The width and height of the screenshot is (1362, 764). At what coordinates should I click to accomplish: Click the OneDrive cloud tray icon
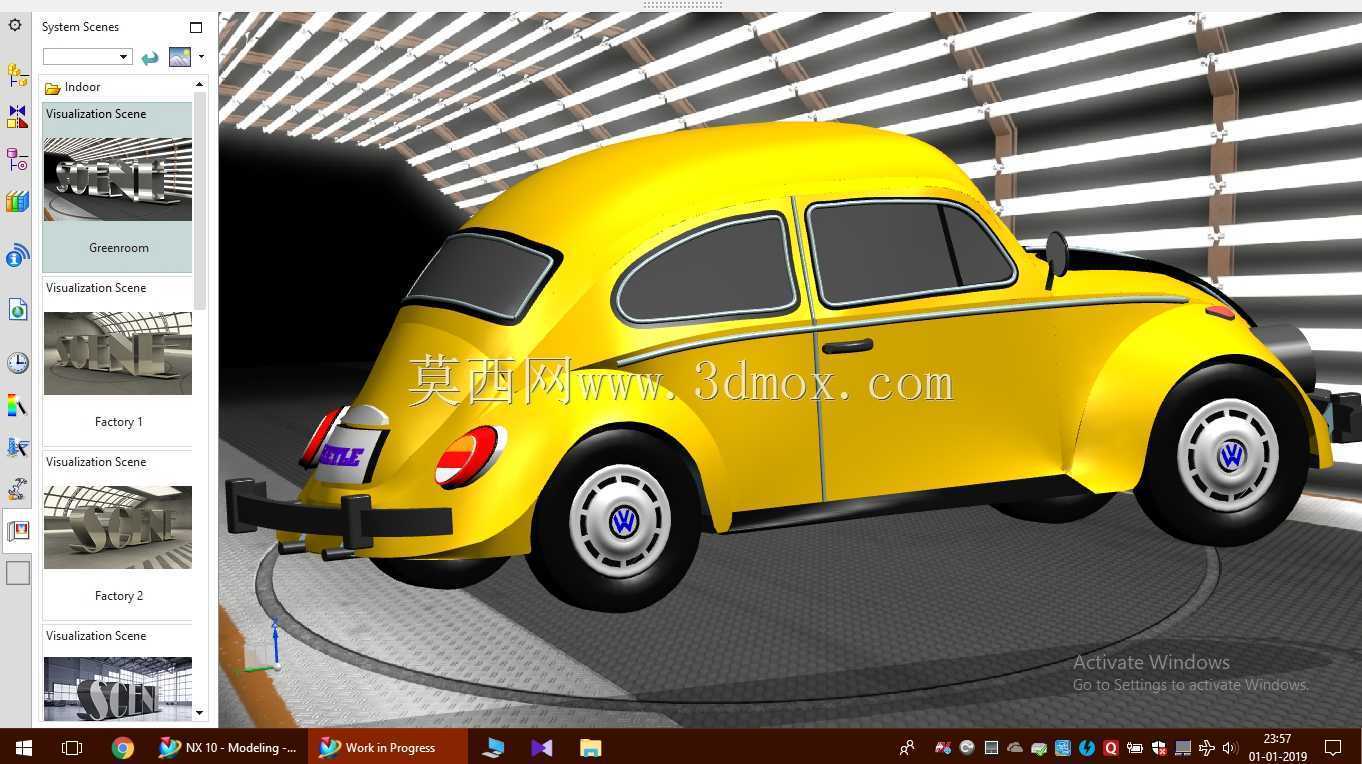(1015, 747)
